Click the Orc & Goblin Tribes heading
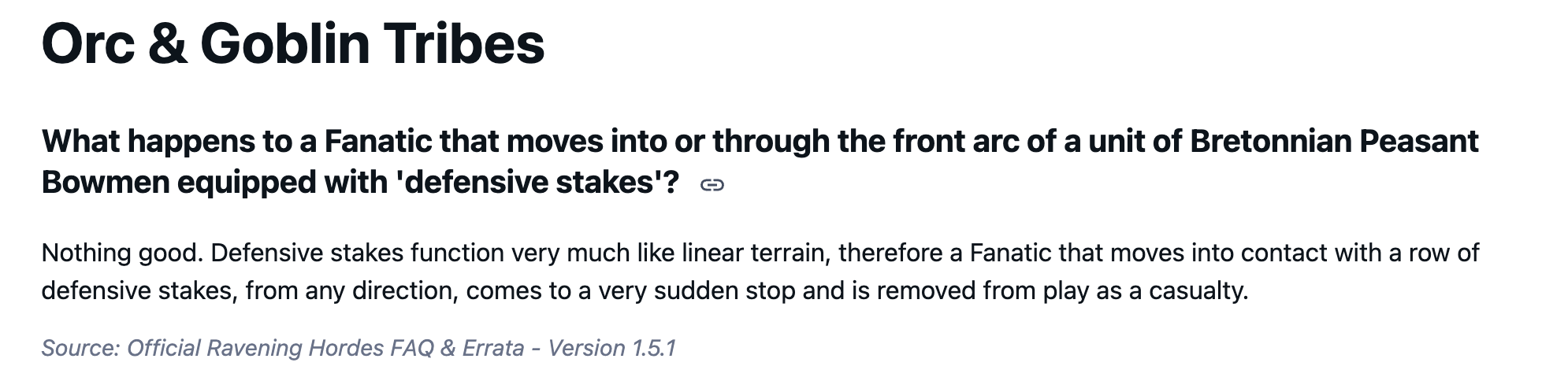The image size is (1568, 392). pyautogui.click(x=292, y=44)
